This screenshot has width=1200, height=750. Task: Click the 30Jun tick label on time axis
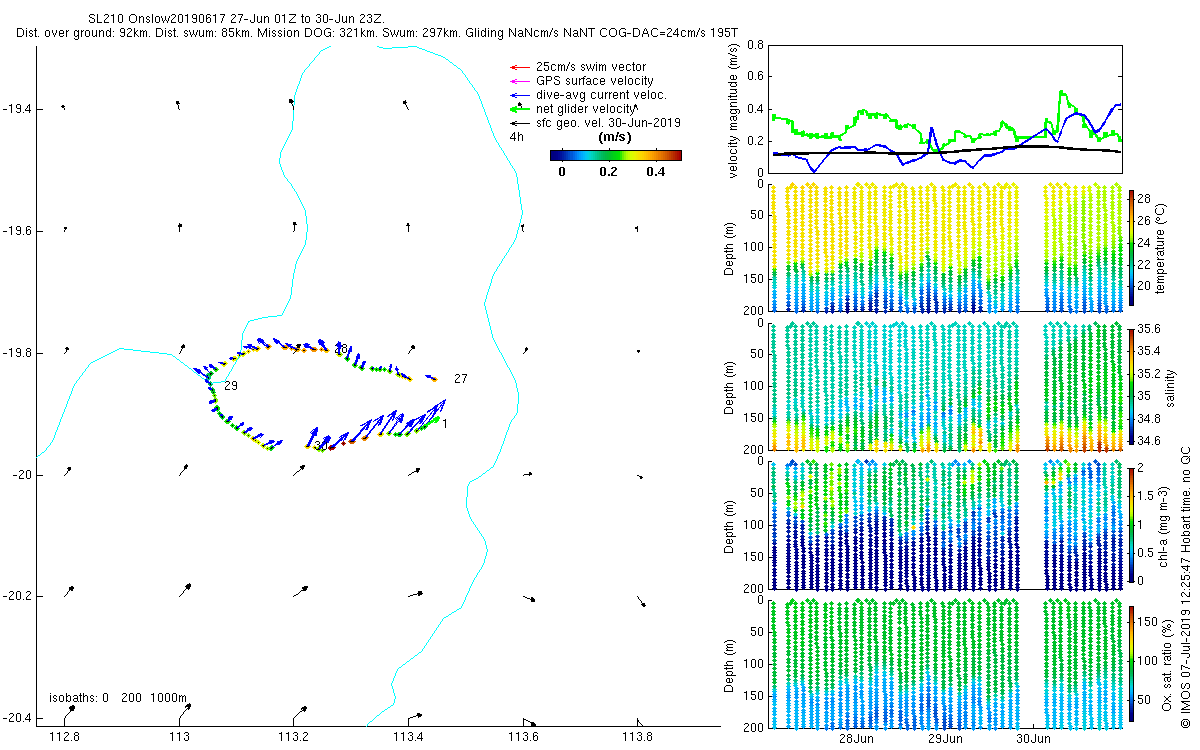tap(1034, 739)
